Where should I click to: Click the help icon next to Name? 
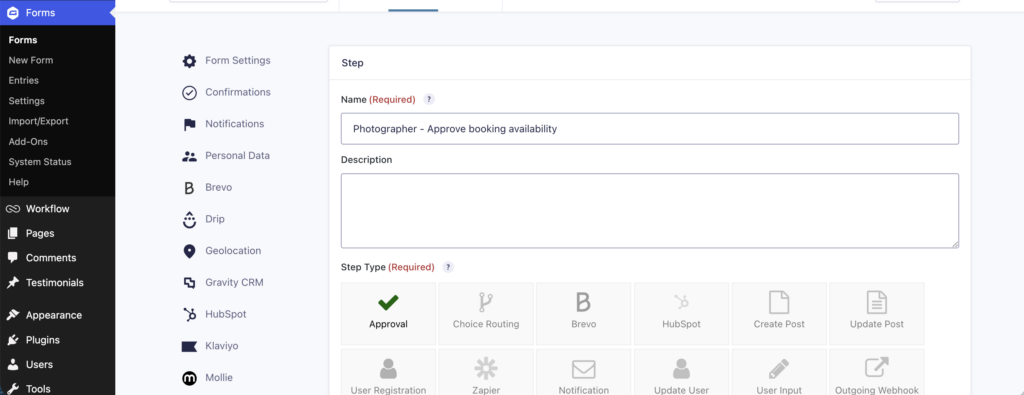pyautogui.click(x=429, y=99)
